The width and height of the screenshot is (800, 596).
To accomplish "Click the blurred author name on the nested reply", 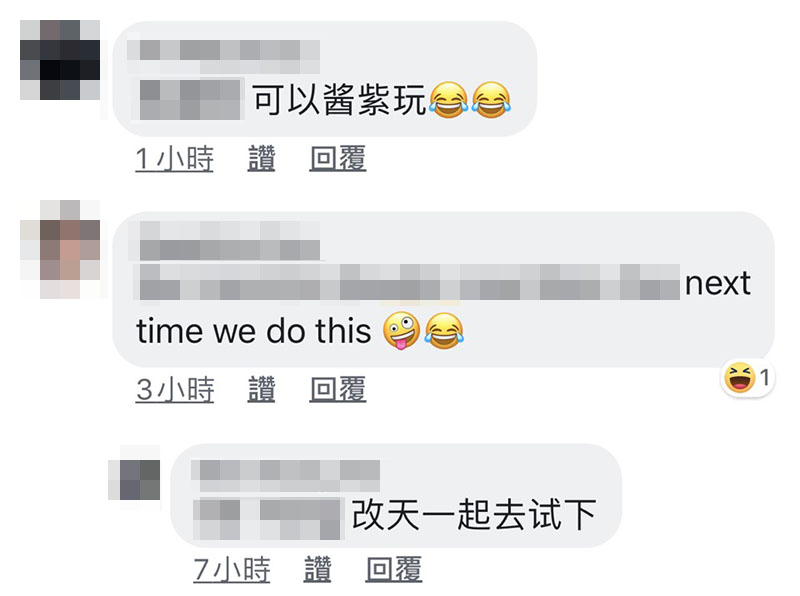I will pyautogui.click(x=286, y=476).
